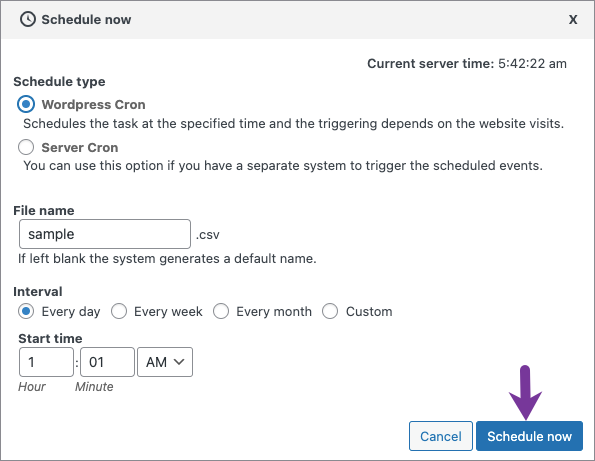Select the Server Cron radio button
The width and height of the screenshot is (595, 461).
tap(26, 147)
